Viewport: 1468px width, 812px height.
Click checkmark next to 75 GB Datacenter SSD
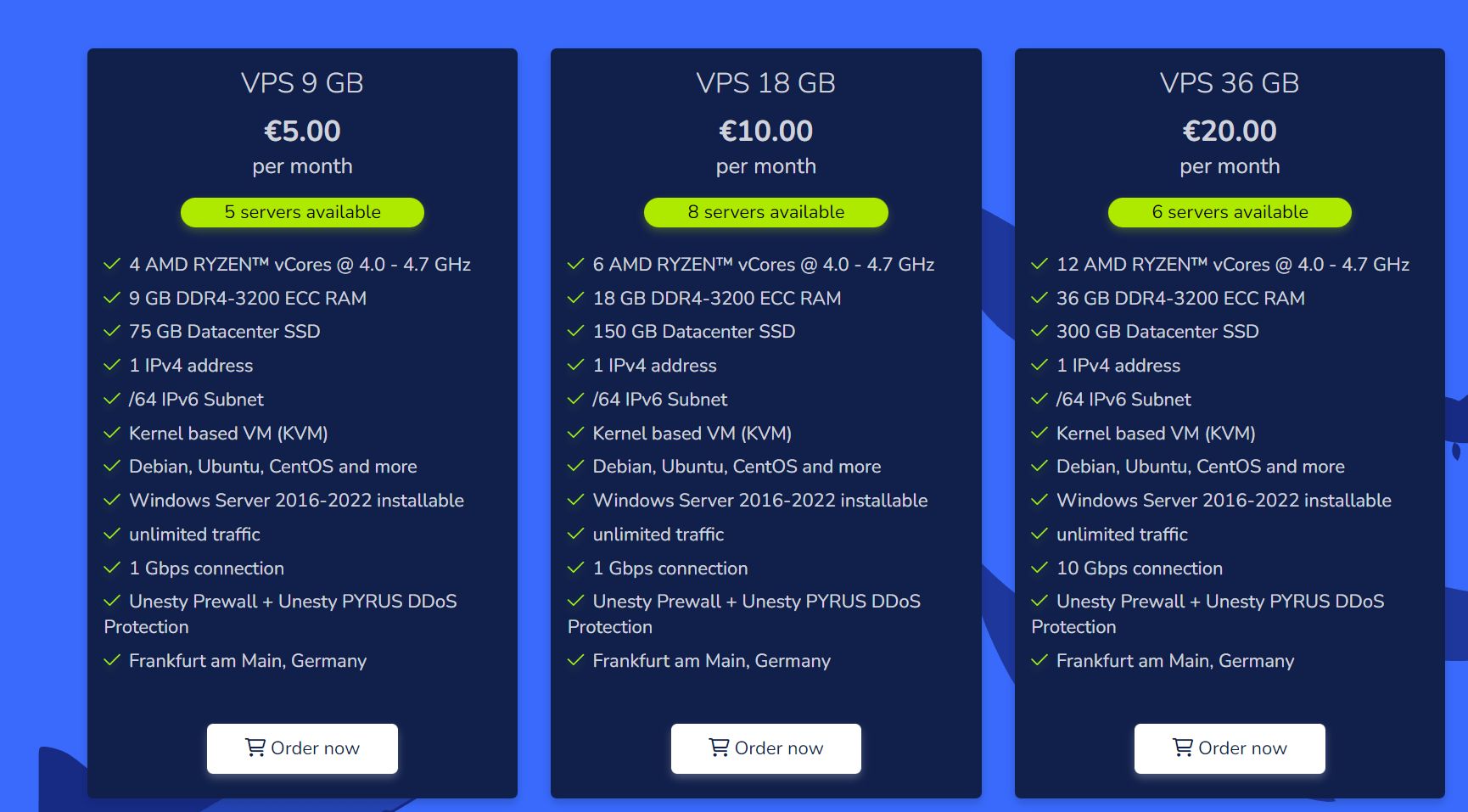click(x=112, y=331)
